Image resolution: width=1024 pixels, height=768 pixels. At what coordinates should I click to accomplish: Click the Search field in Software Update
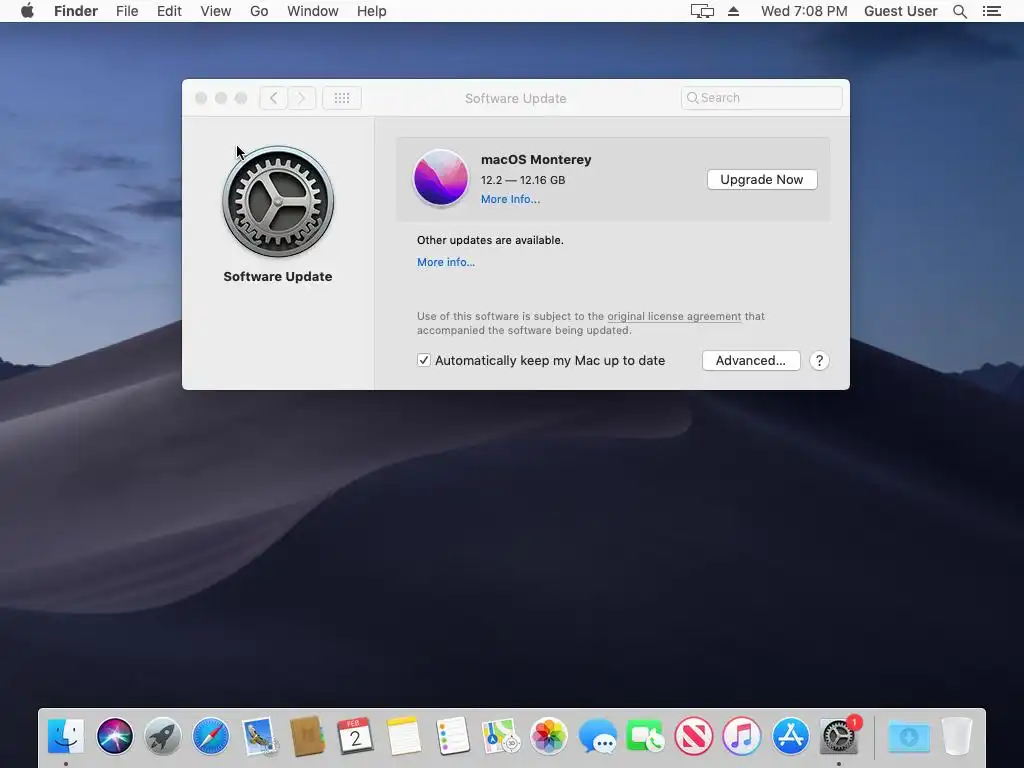[761, 98]
